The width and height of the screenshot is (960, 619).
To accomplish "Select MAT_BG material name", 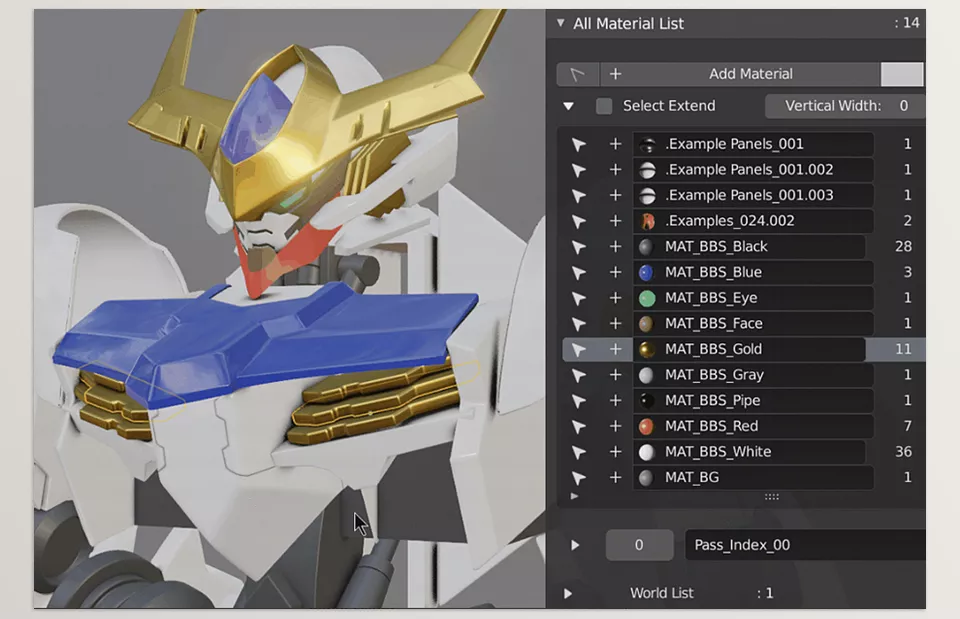I will pyautogui.click(x=692, y=478).
